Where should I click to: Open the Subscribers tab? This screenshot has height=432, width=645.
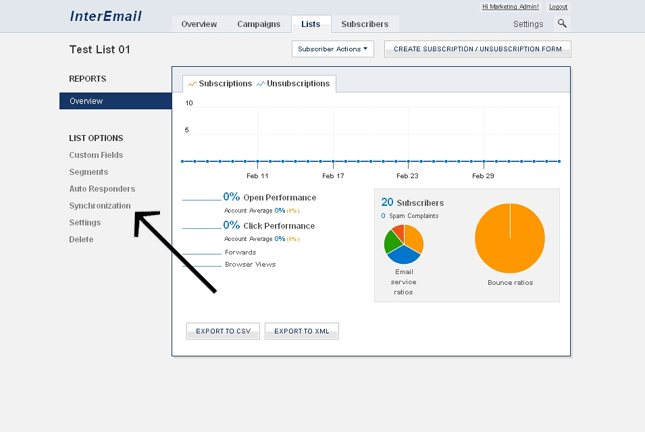[365, 24]
